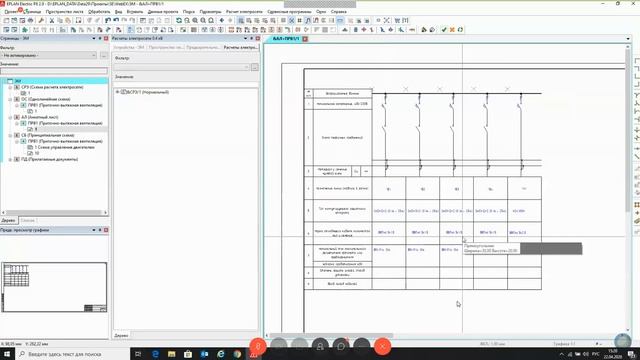Click the green tree navigator icon in second toolbar

click(x=25, y=30)
